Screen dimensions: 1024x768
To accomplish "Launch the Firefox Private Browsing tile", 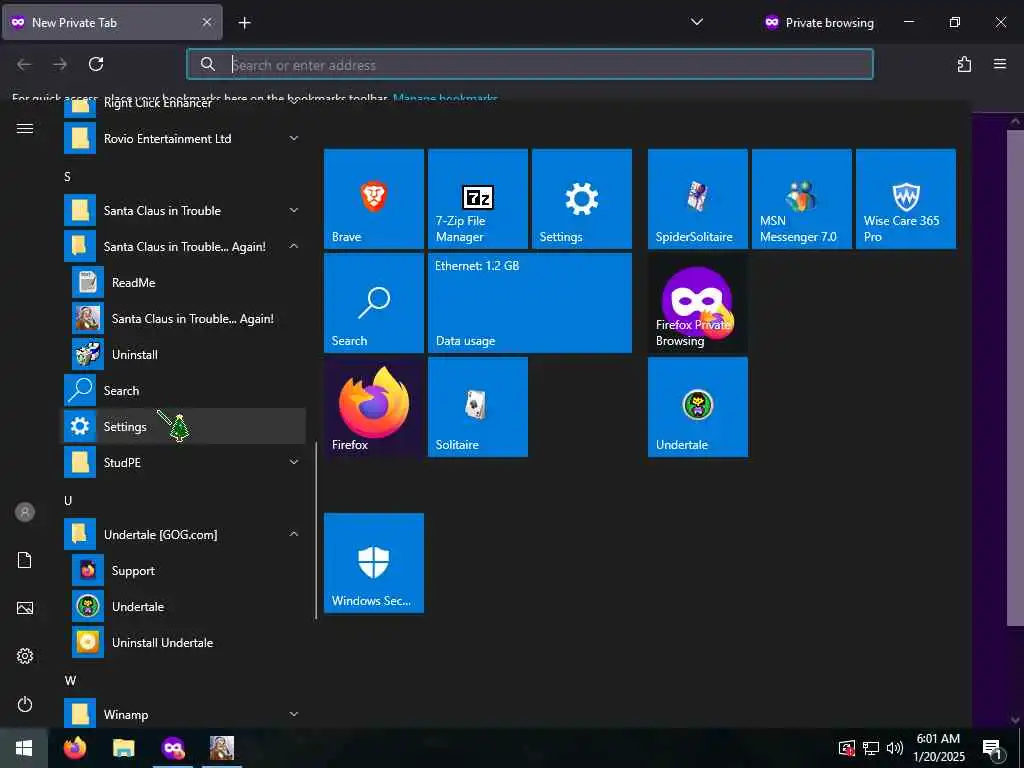I will pyautogui.click(x=697, y=303).
